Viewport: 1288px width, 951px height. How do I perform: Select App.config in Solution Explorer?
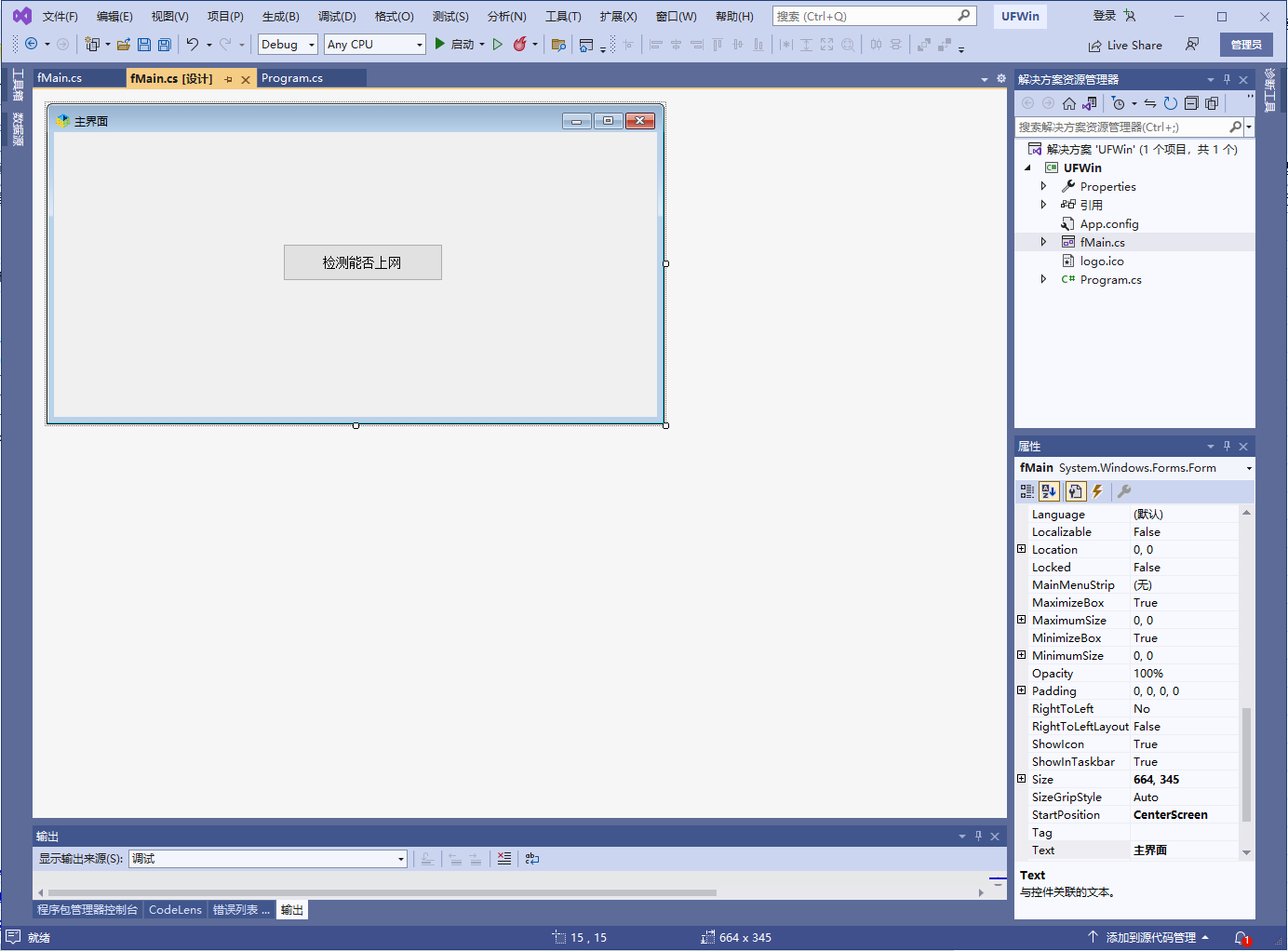(1109, 224)
